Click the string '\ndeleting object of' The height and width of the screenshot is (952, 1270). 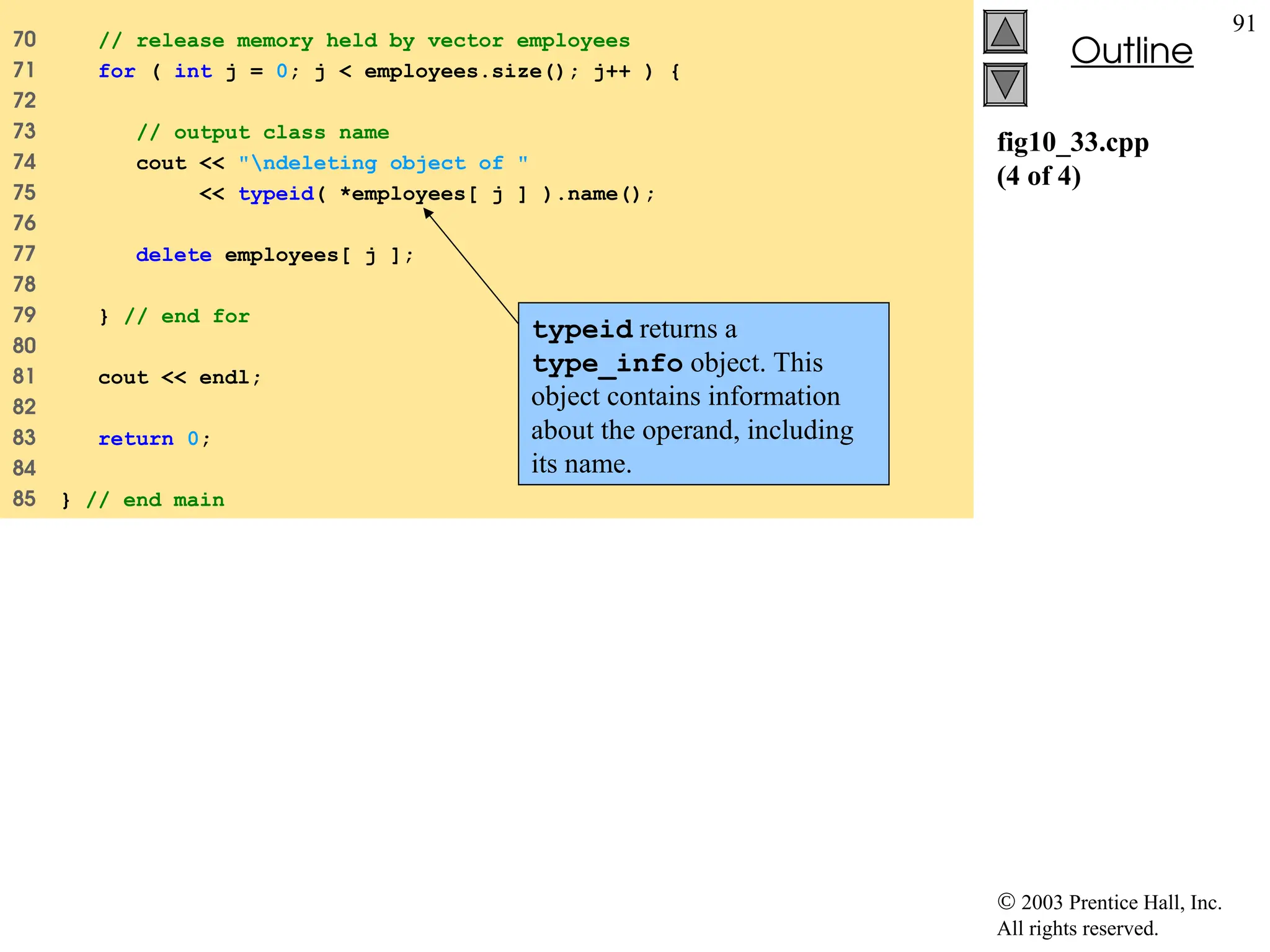click(x=383, y=163)
